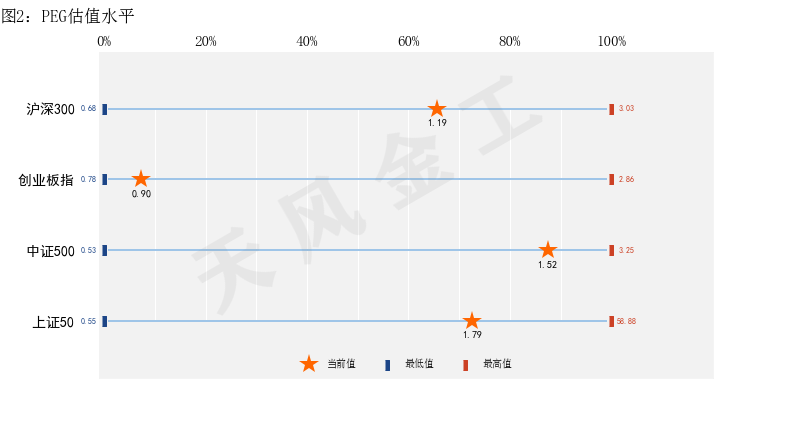Click the 3.03 maximum value label

[x=626, y=108]
